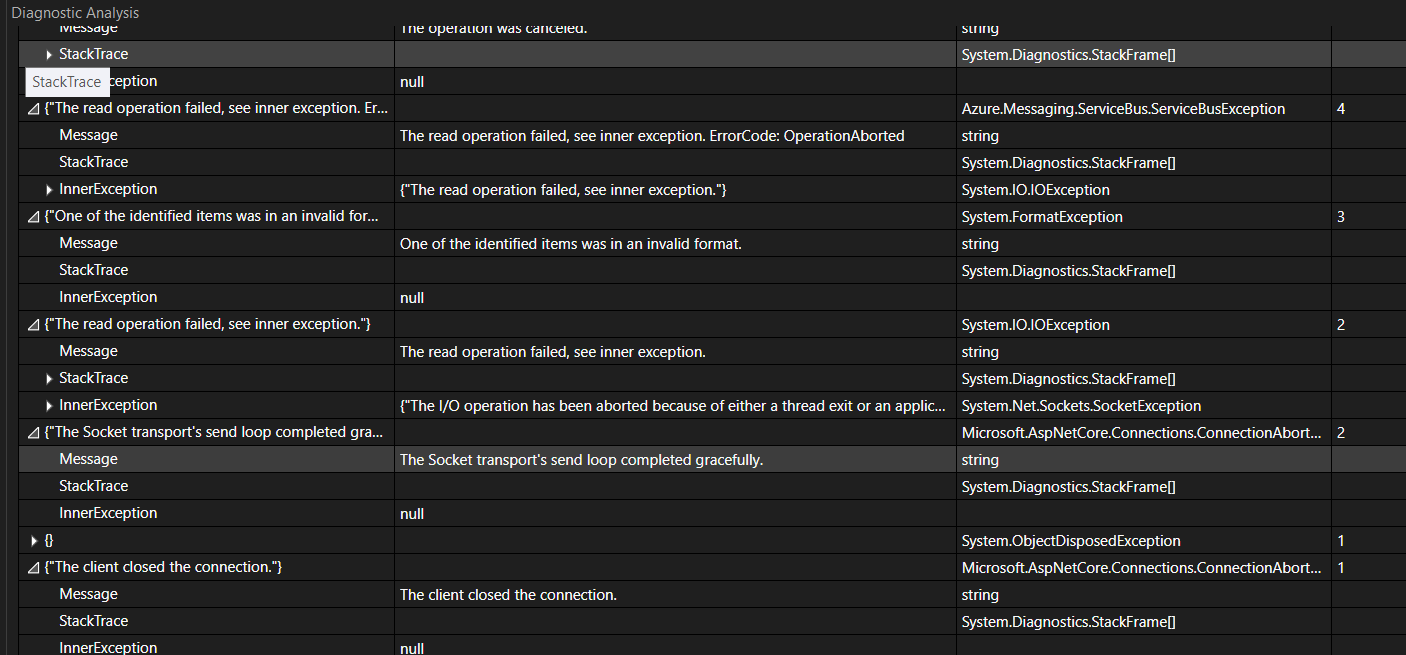Click InnerException label under the FormatException entry
The image size is (1406, 655).
point(108,298)
